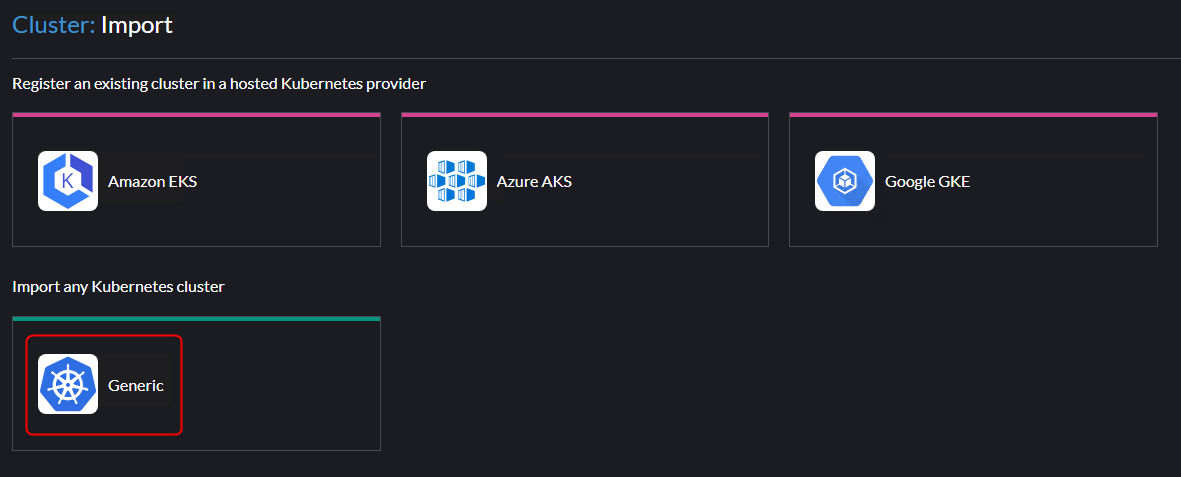Click the Kubernetes wheel icon for Generic
Viewport: 1181px width, 477px height.
[68, 384]
